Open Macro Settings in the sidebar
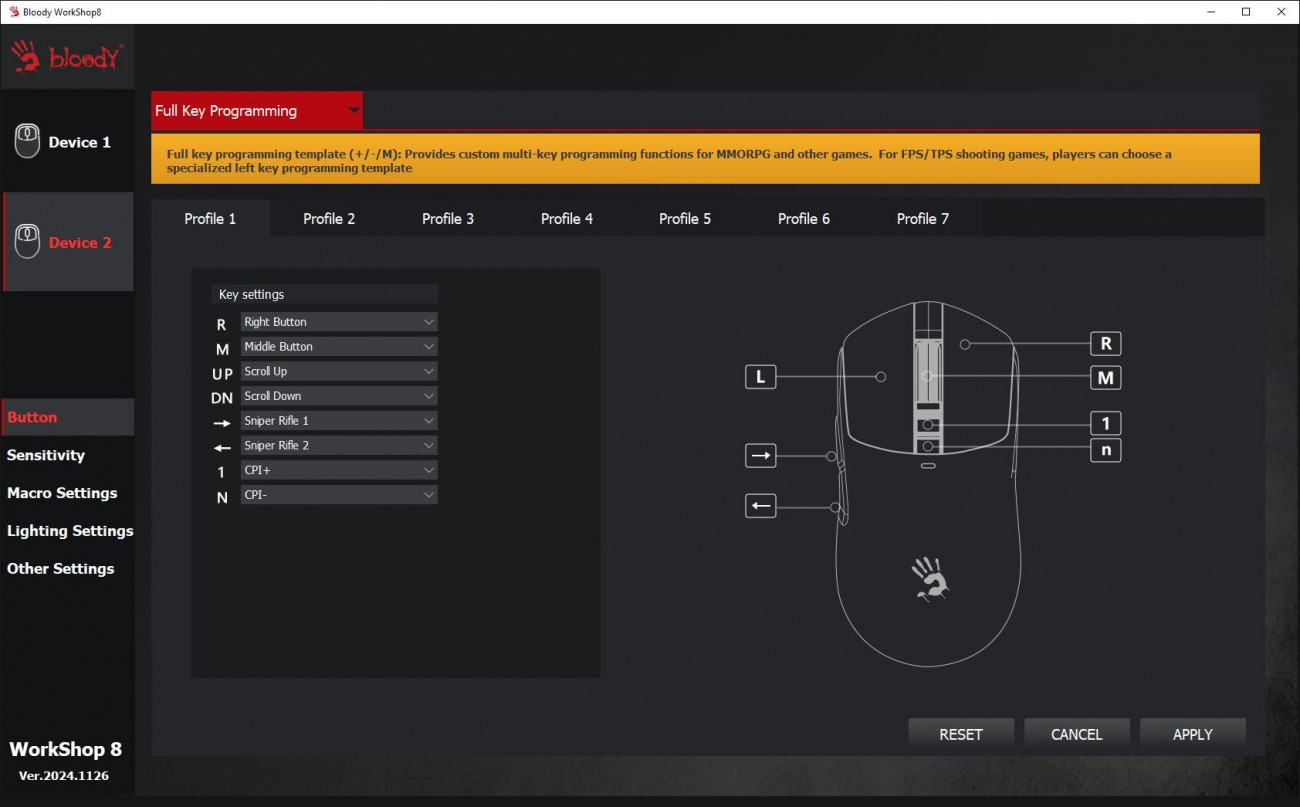 click(x=62, y=493)
